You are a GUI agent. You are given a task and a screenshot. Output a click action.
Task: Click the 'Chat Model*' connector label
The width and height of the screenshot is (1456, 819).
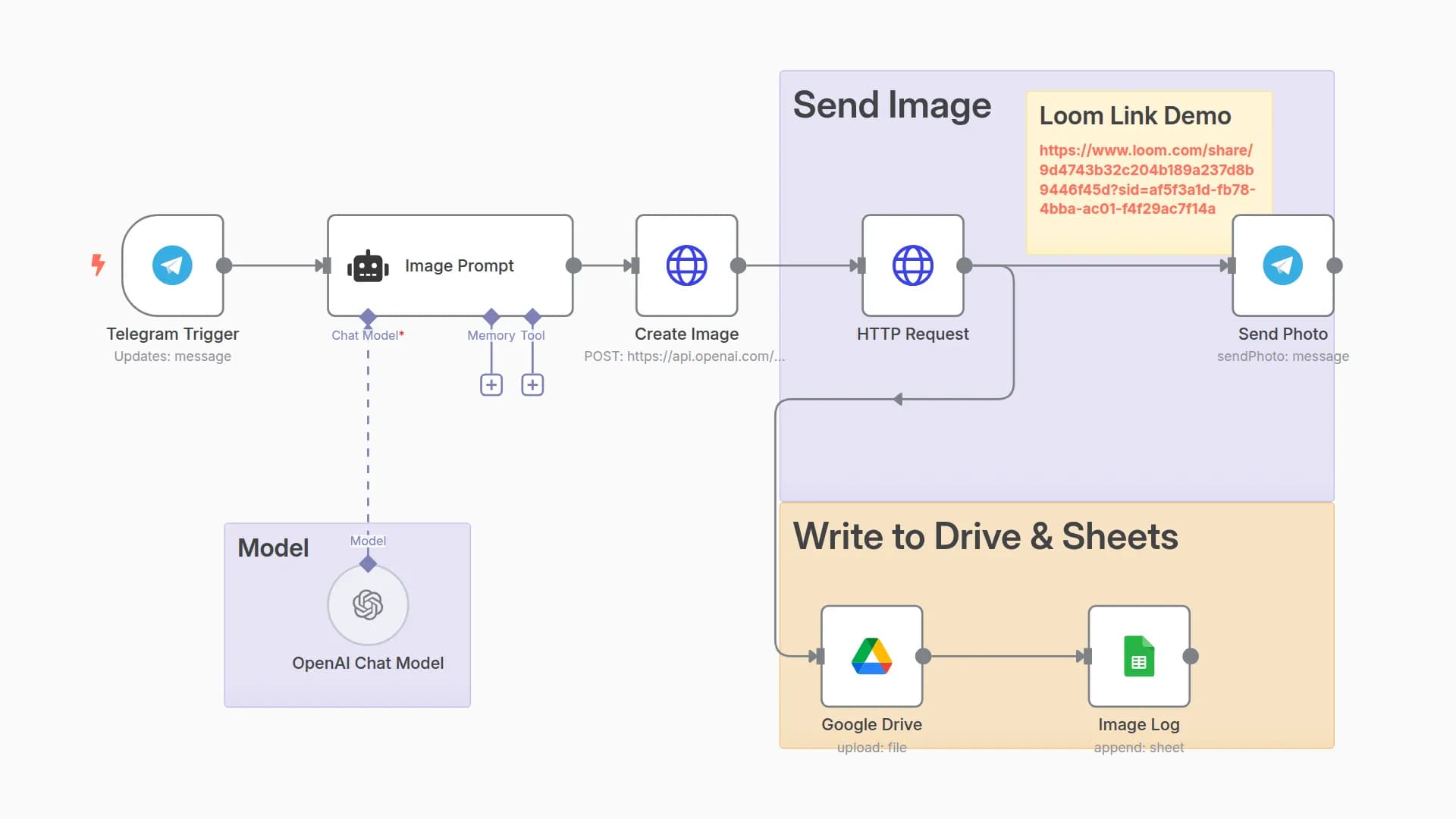tap(368, 335)
